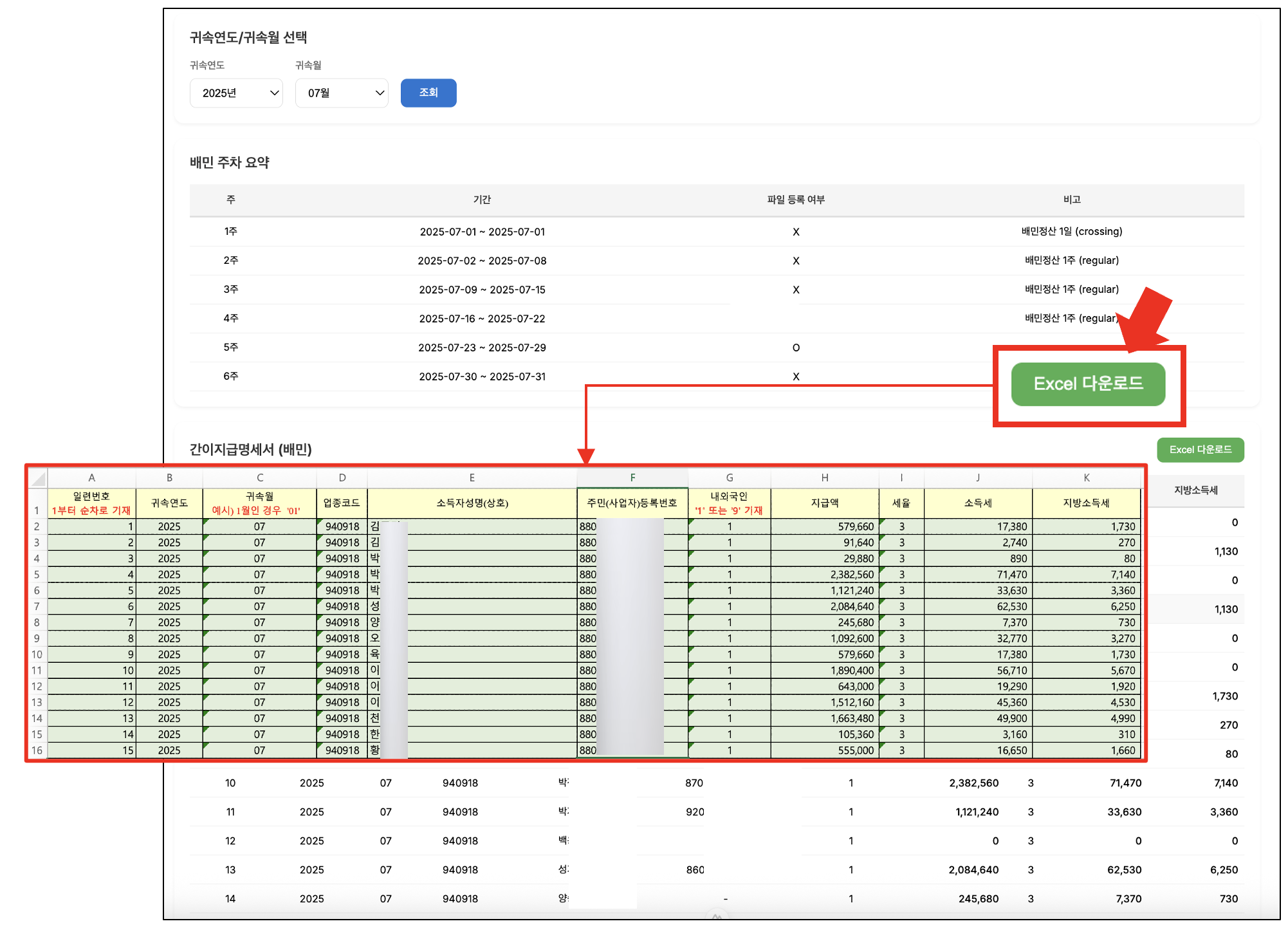
Task: Select column F header in spreadsheet
Action: 632,478
